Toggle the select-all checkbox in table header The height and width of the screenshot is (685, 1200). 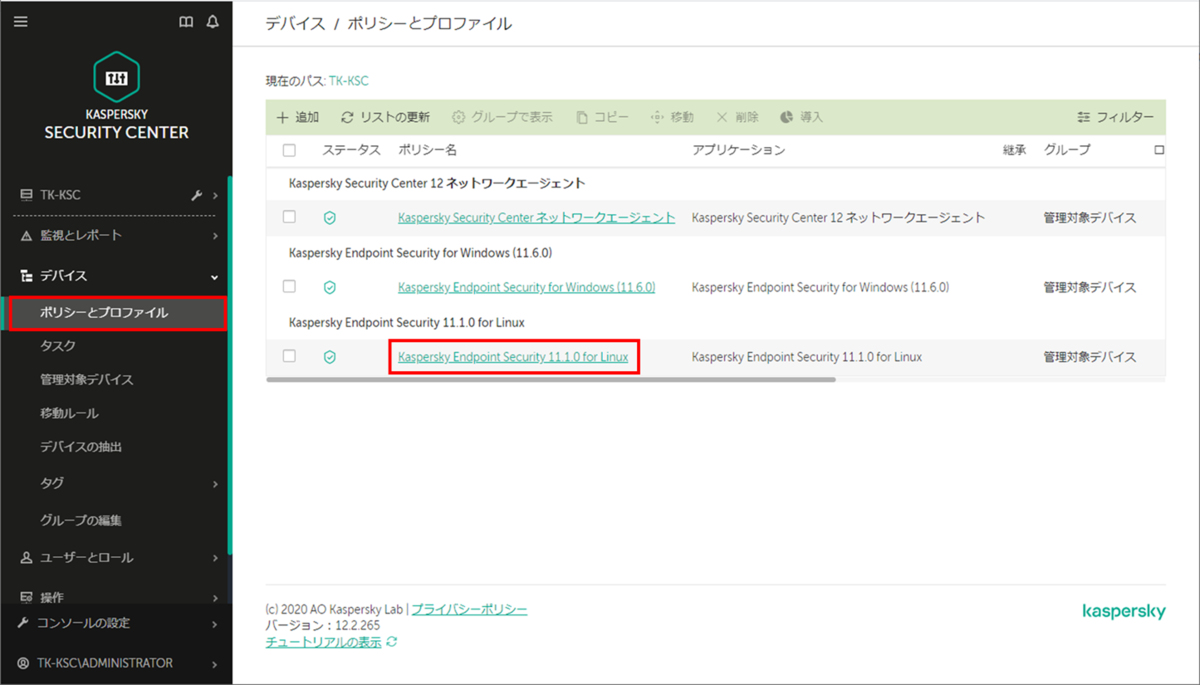289,150
